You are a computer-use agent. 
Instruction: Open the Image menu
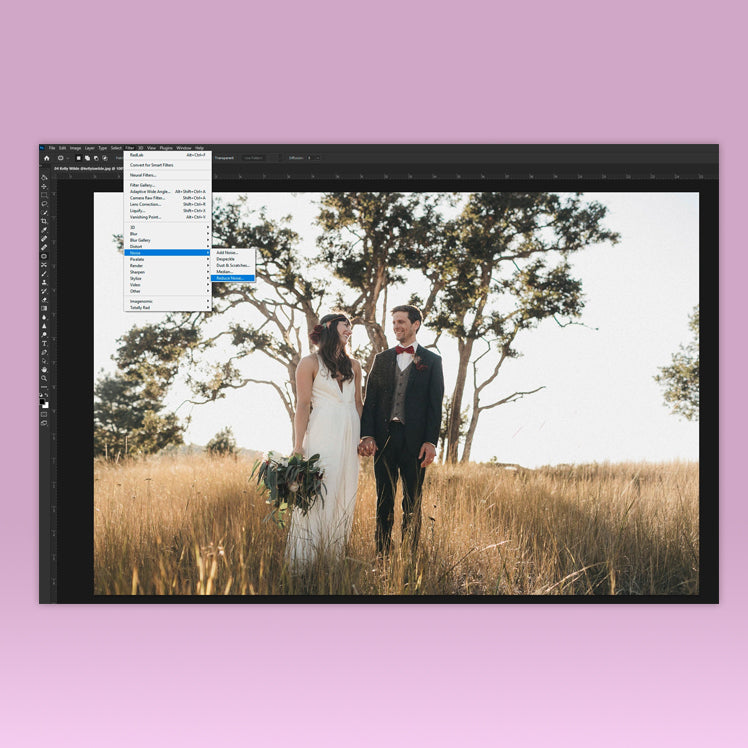pos(75,148)
